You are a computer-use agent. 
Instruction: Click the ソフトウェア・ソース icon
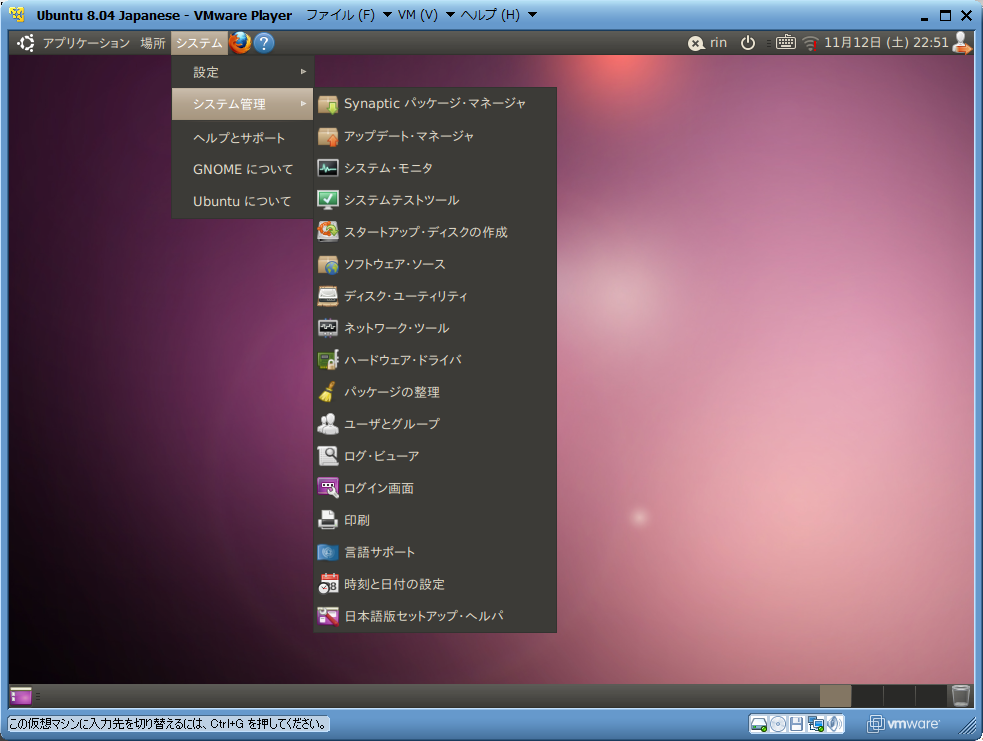point(328,264)
